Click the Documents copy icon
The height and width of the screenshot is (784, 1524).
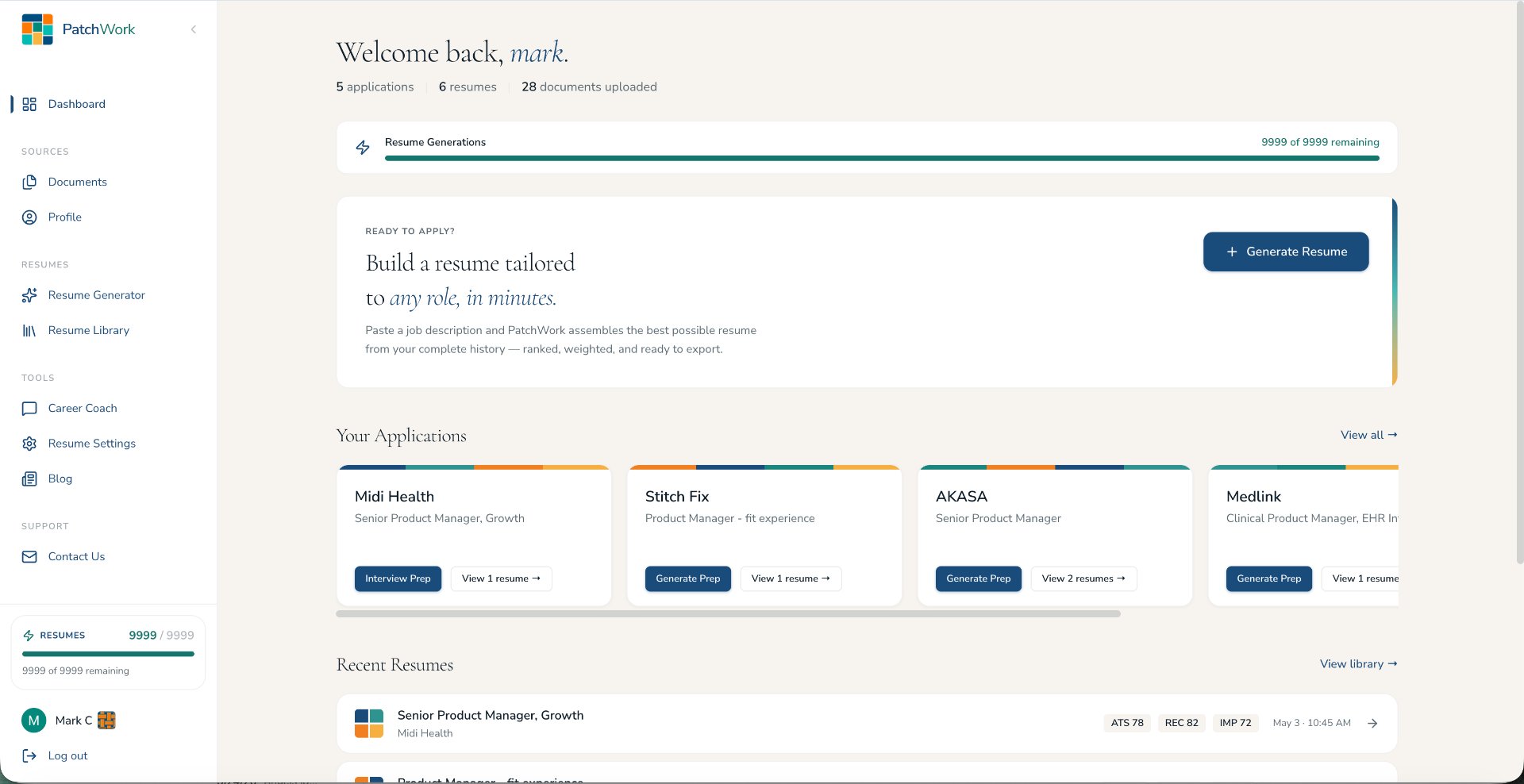point(29,182)
